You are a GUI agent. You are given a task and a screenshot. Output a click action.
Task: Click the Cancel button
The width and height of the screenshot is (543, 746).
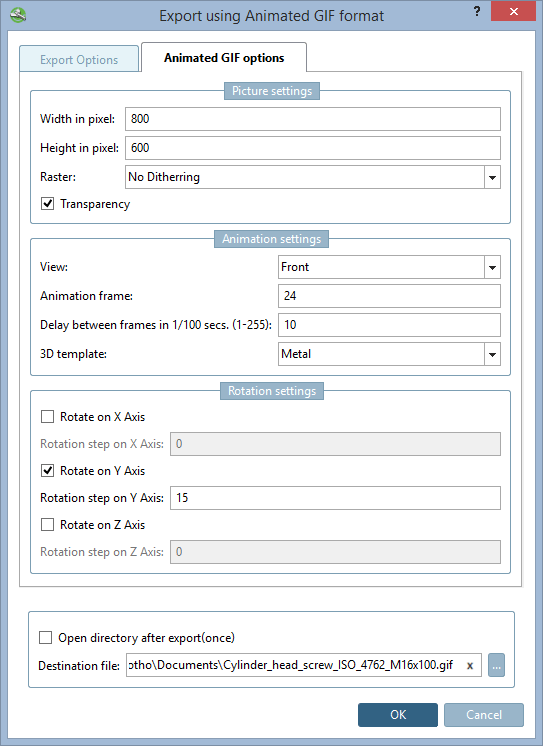[x=484, y=715]
